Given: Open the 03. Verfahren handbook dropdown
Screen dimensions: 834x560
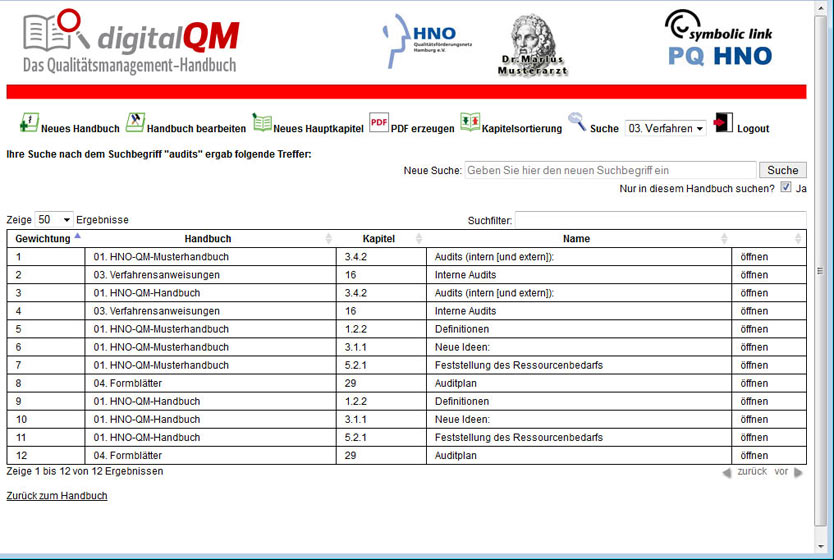Looking at the screenshot, I should point(665,128).
